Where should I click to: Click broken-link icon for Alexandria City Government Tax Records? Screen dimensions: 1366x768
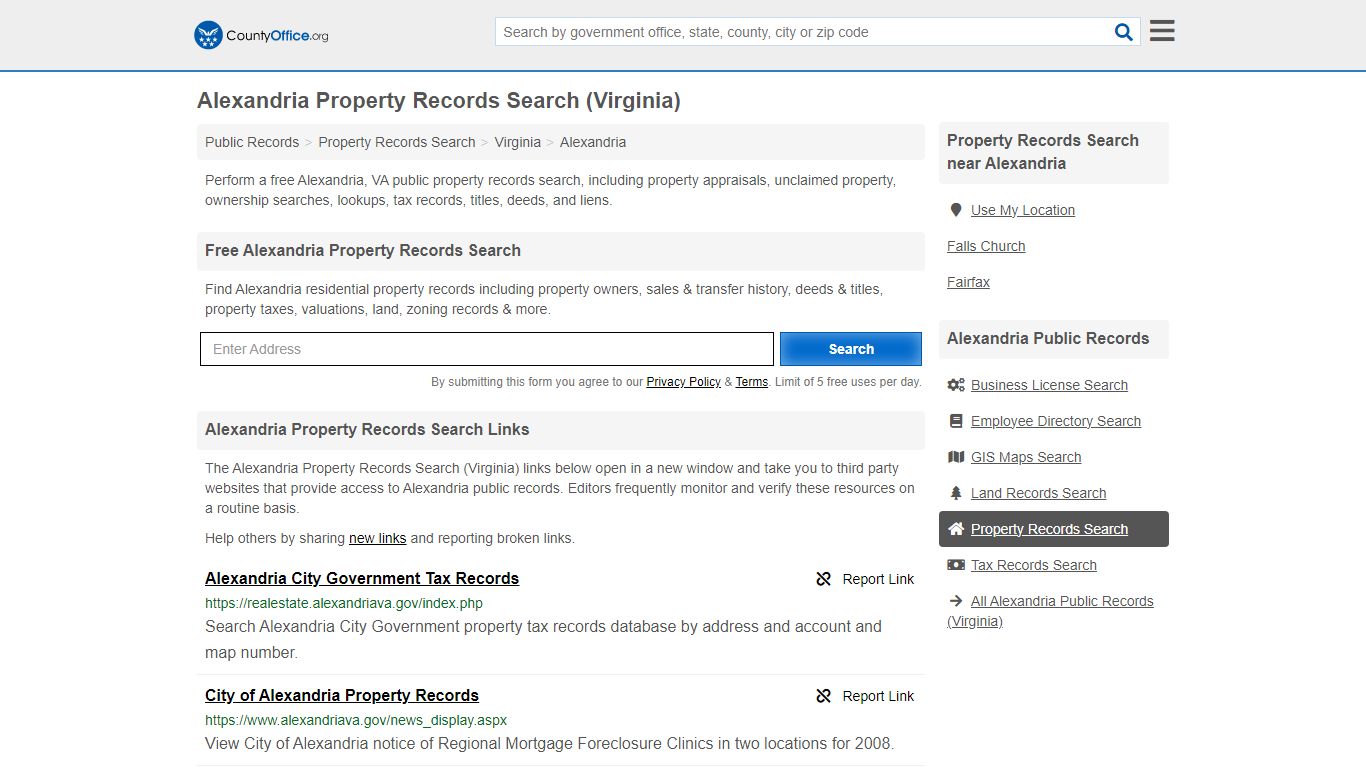[824, 579]
